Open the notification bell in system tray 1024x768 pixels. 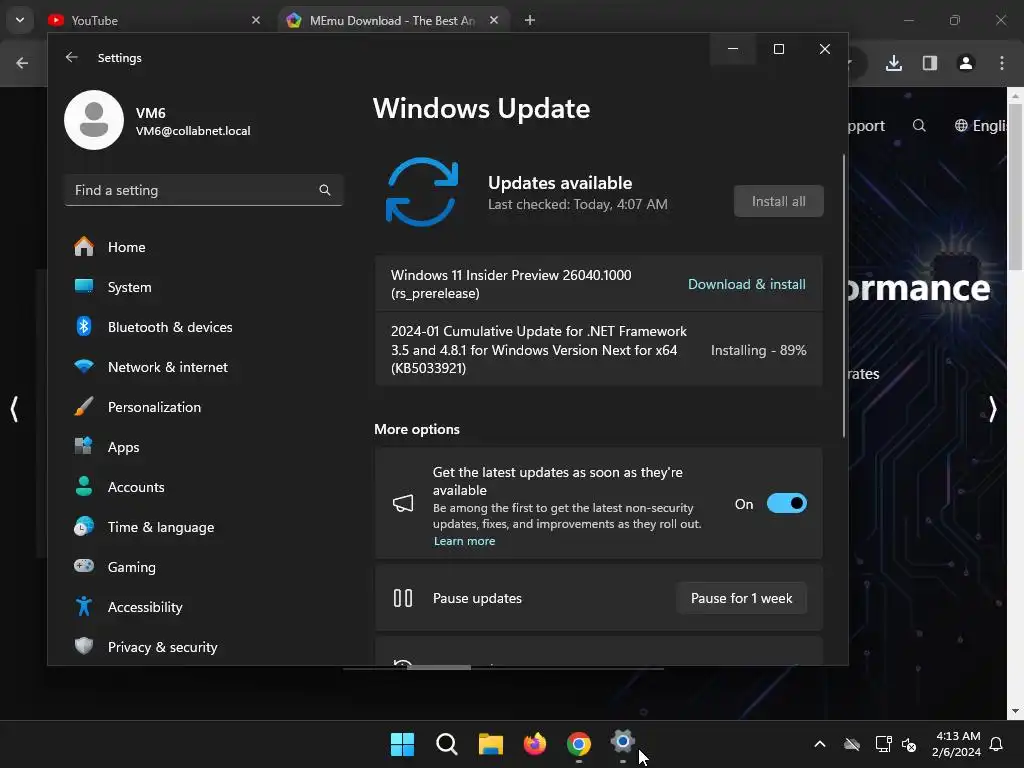997,744
